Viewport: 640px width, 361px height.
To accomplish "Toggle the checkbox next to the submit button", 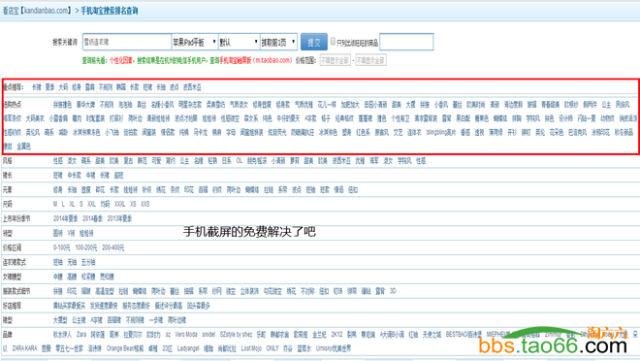I will (333, 41).
